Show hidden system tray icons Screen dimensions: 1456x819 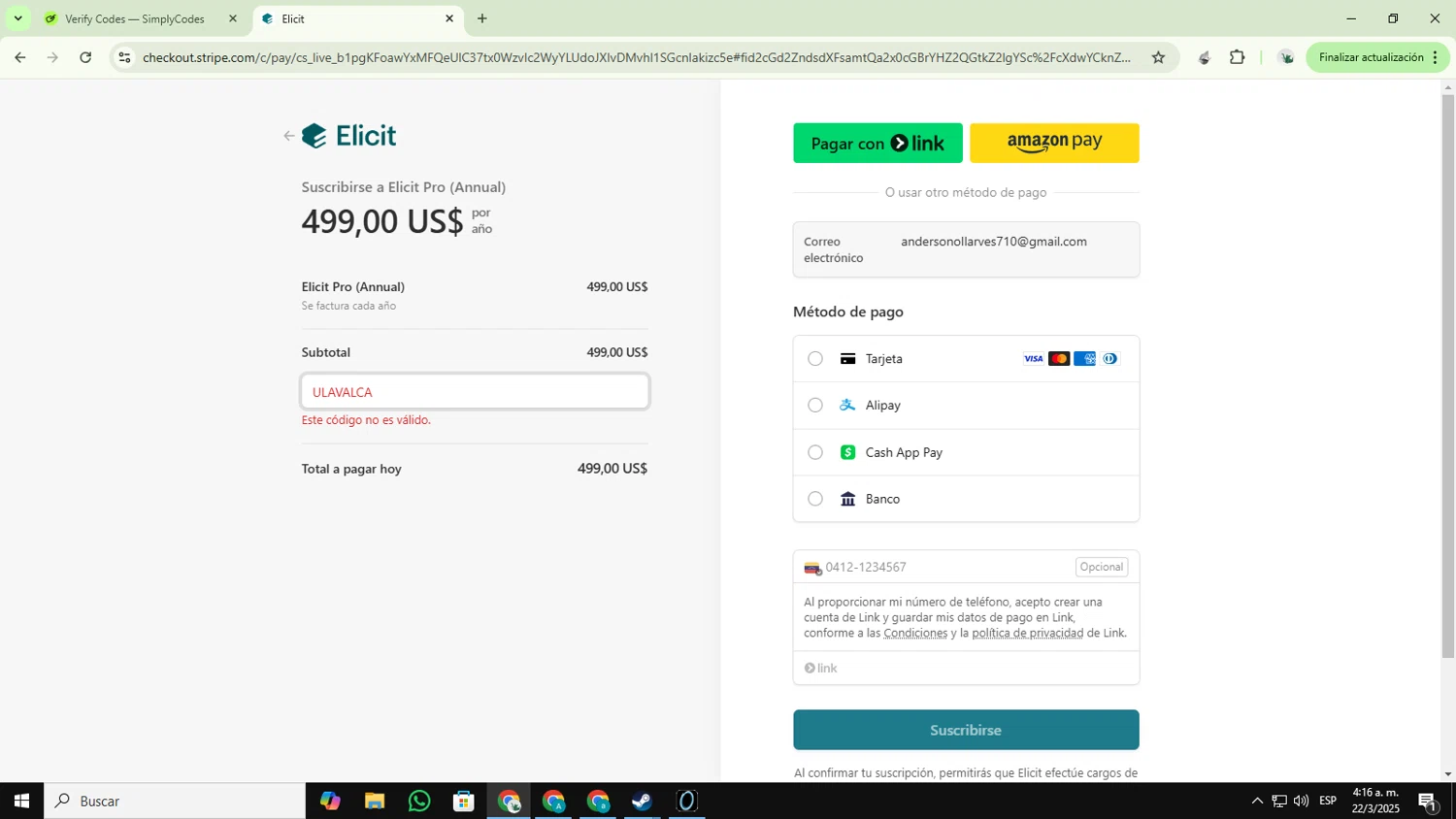point(1257,801)
